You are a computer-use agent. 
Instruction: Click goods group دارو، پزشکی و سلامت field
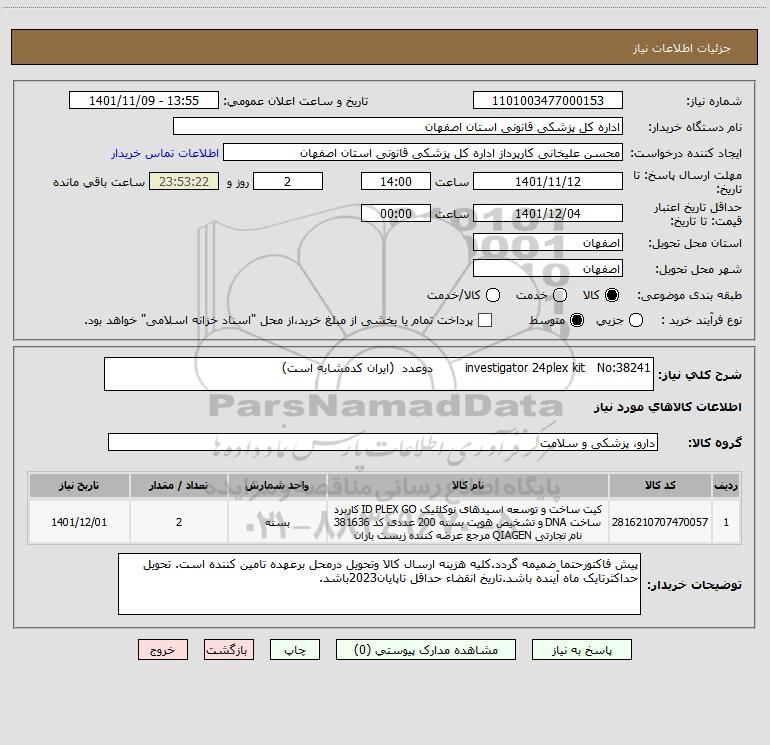point(383,442)
